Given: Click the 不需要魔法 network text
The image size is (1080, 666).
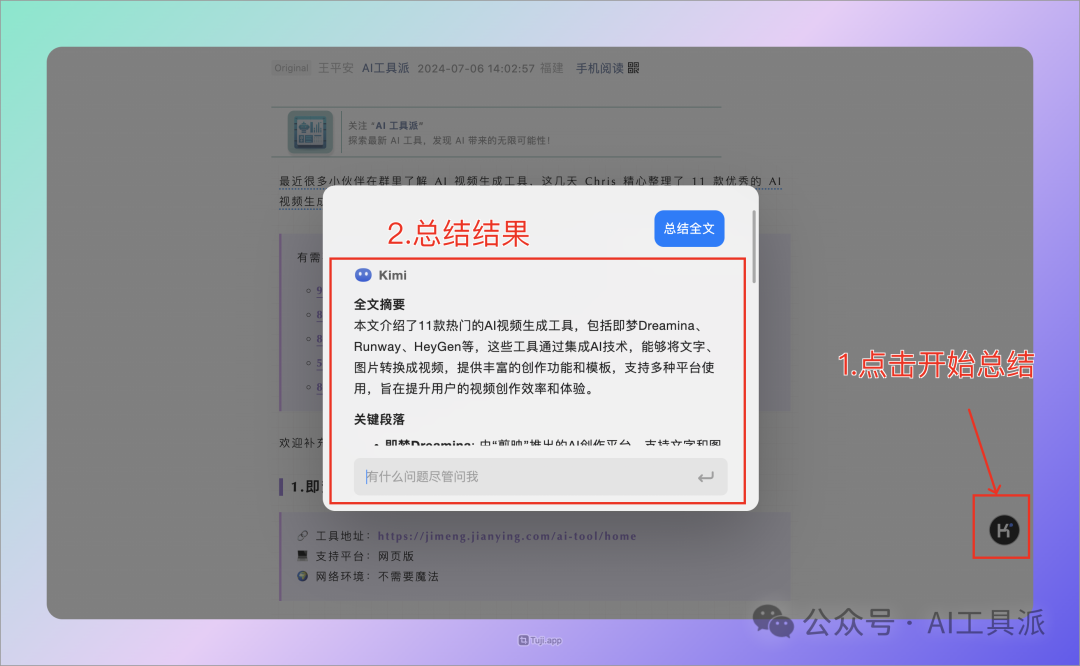Looking at the screenshot, I should pos(408,576).
